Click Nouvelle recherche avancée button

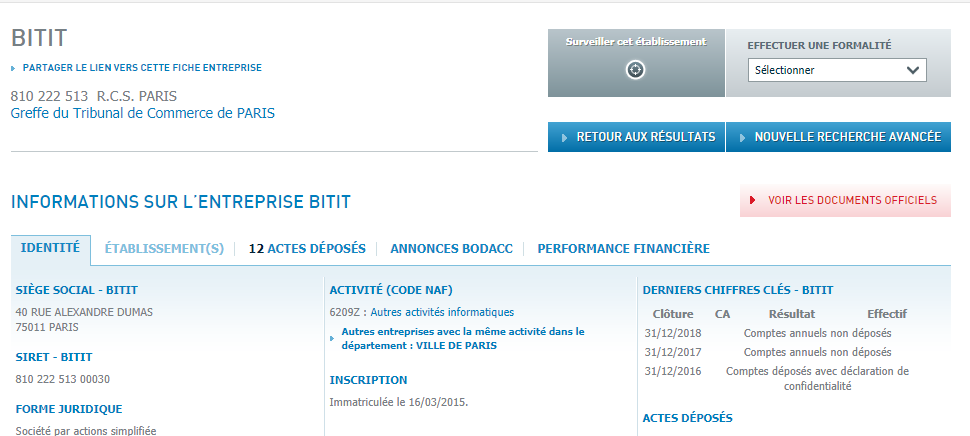pyautogui.click(x=838, y=137)
